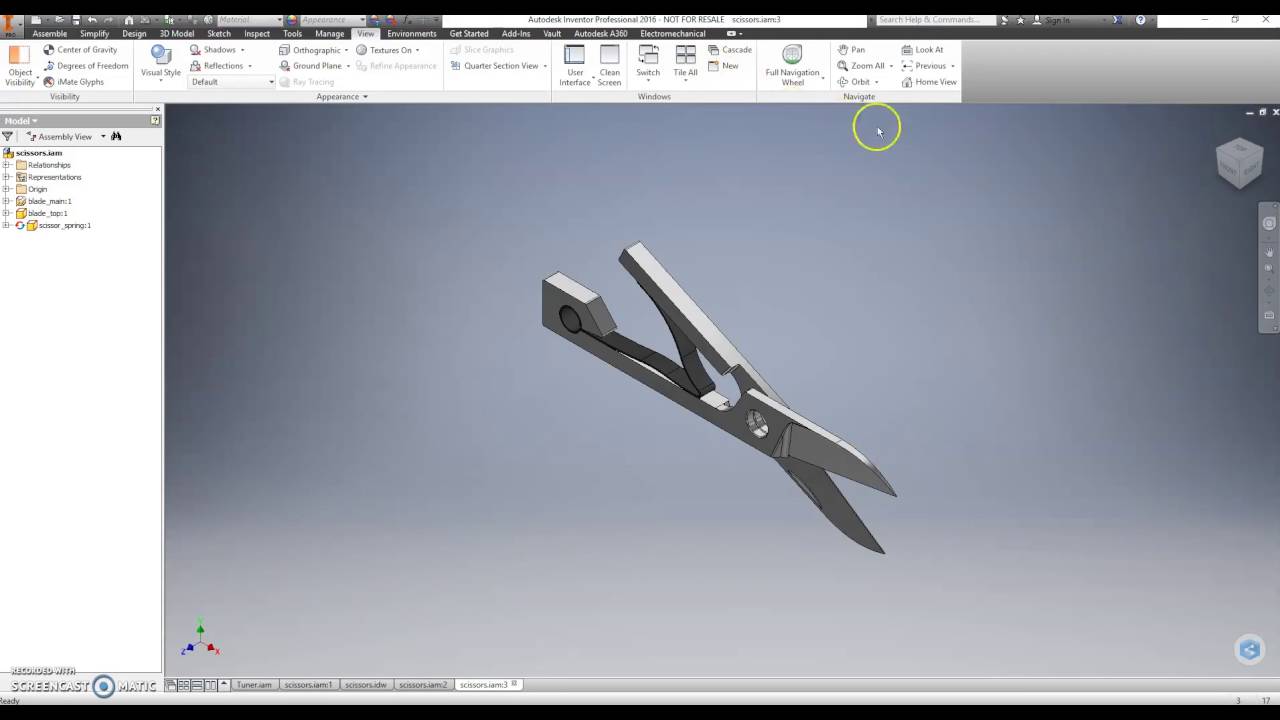Expand the Origin folder node
1280x720 pixels.
(7, 189)
